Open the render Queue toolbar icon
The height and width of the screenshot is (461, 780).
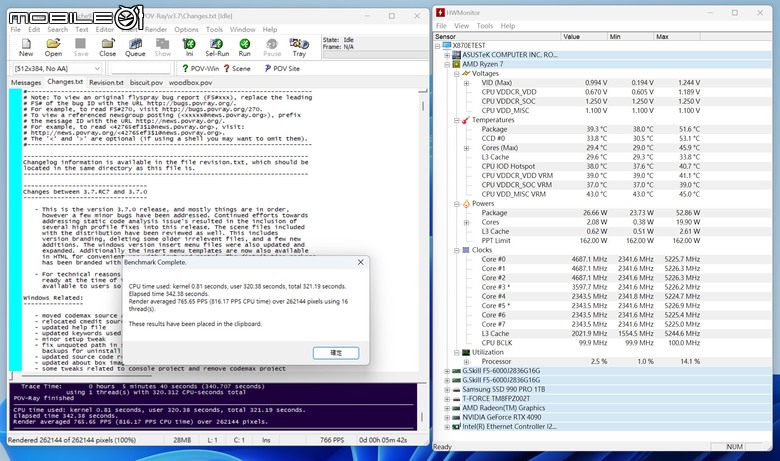click(135, 48)
